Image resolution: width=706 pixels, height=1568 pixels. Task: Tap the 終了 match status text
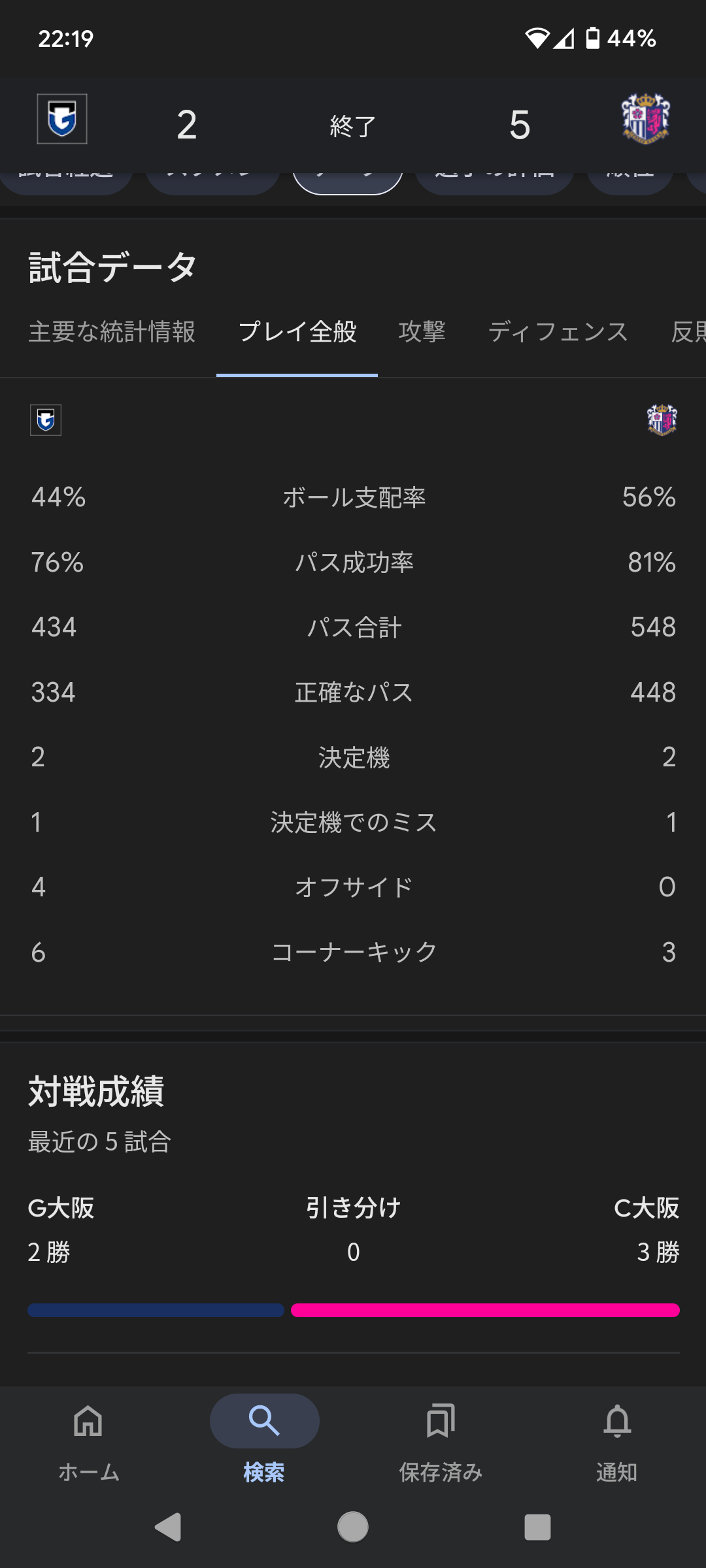pyautogui.click(x=353, y=125)
